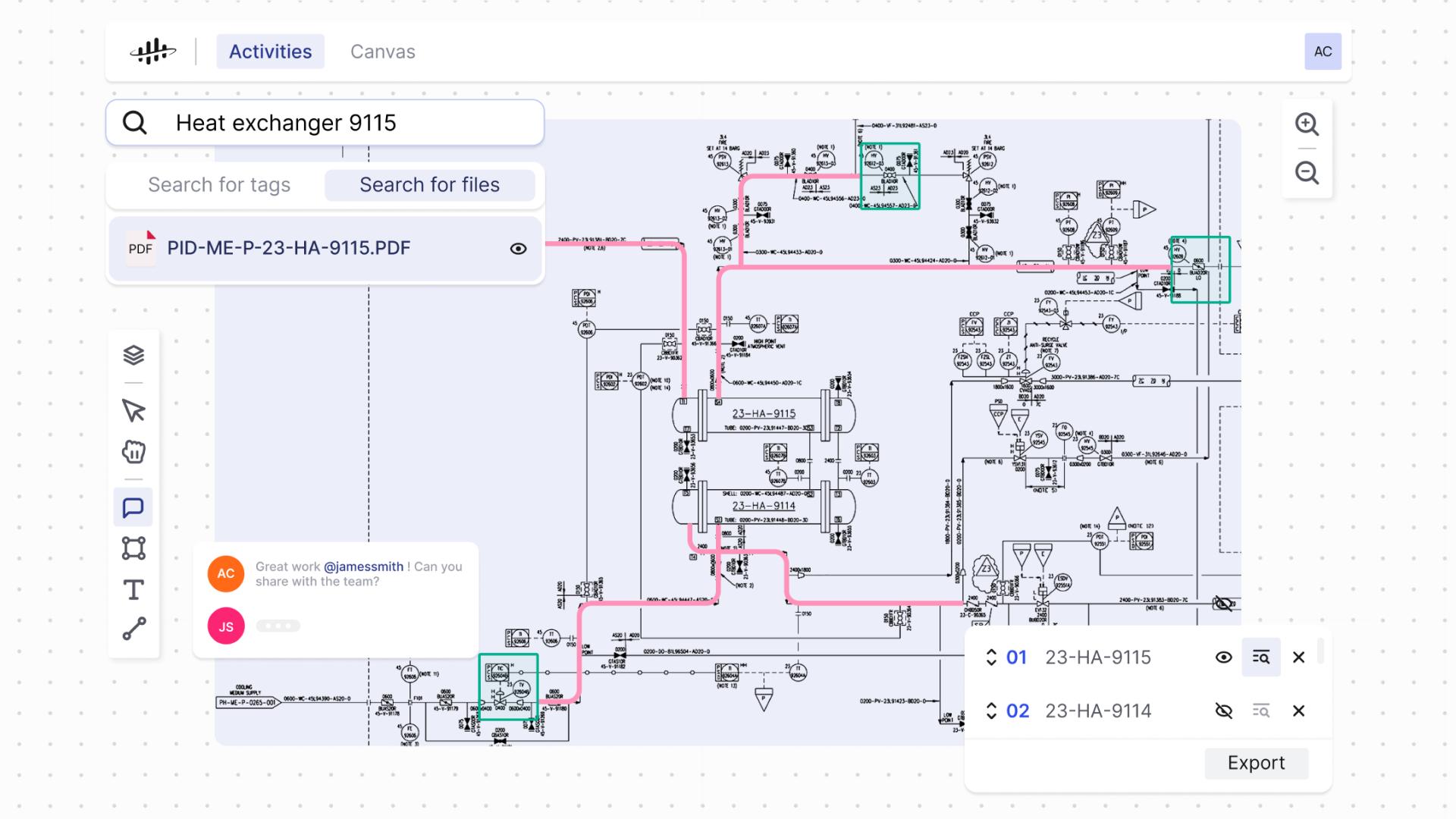Viewport: 1456px width, 819px height.
Task: Reorder item 01 using its up-down chevrons
Action: pyautogui.click(x=991, y=657)
